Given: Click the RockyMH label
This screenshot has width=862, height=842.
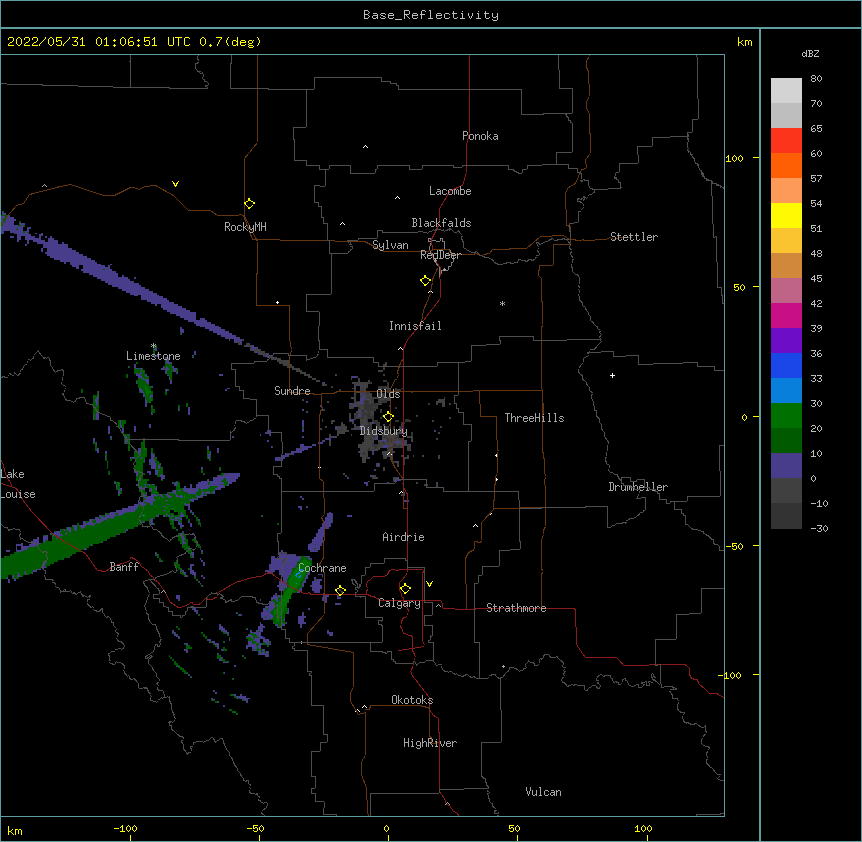Looking at the screenshot, I should pos(245,227).
